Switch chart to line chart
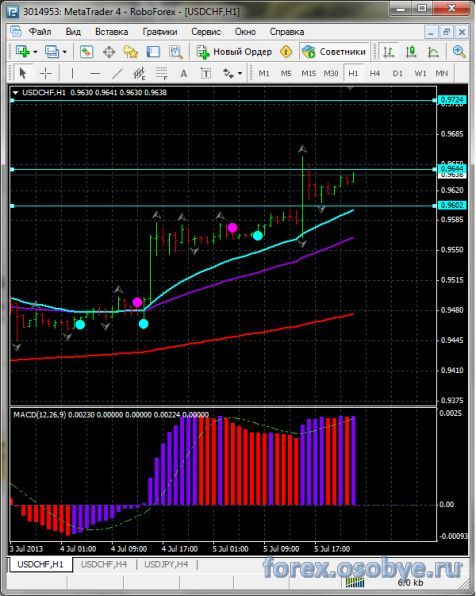 point(433,52)
